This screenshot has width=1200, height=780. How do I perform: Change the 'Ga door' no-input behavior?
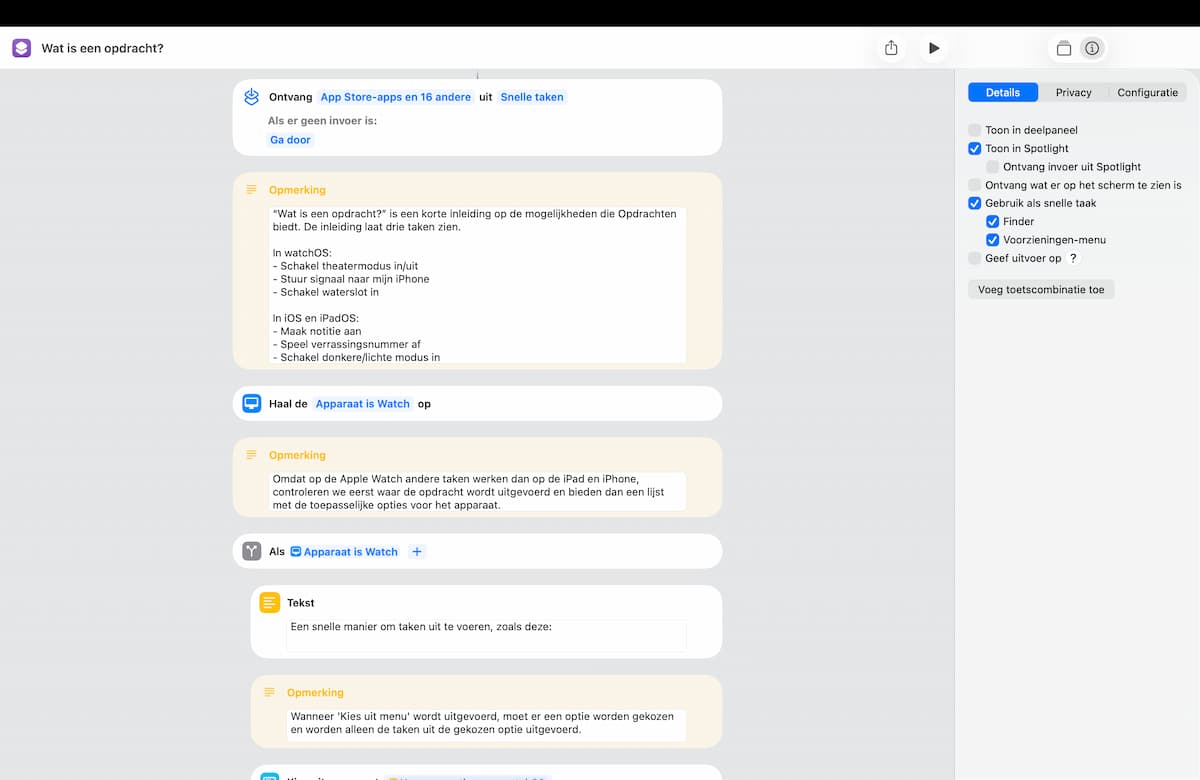click(291, 140)
